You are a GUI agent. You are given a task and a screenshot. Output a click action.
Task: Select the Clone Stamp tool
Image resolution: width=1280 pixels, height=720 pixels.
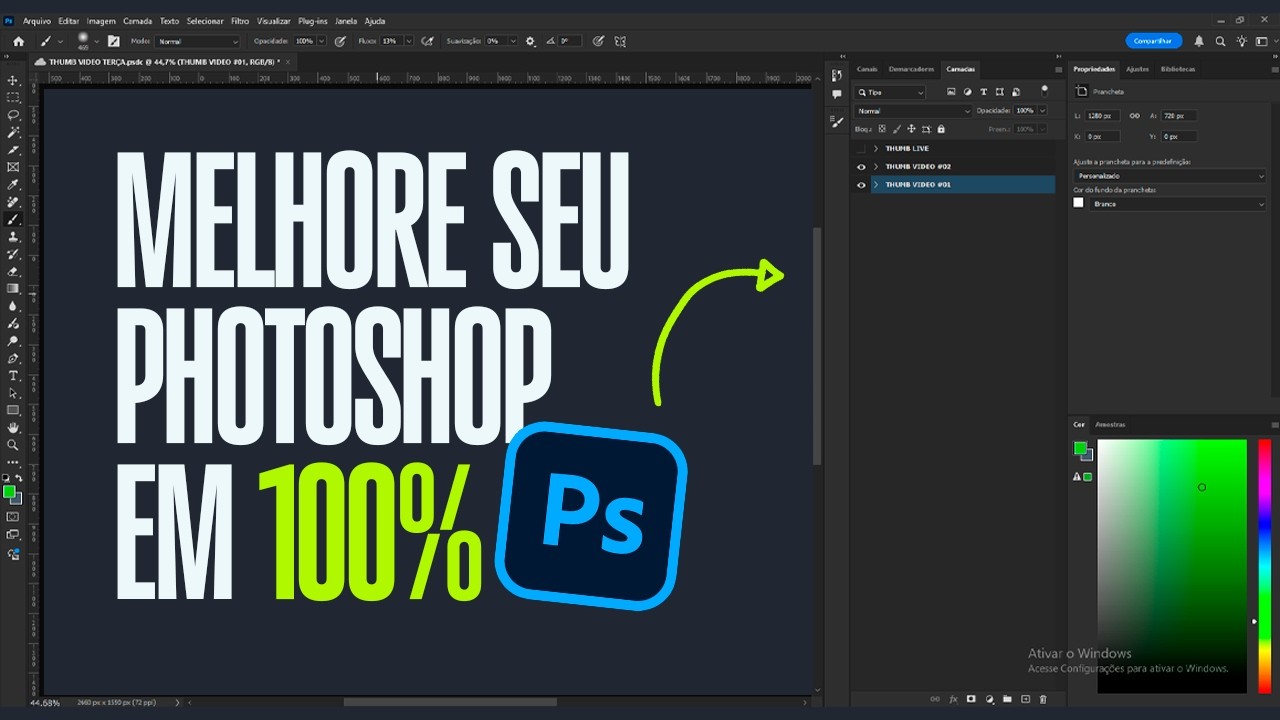click(x=13, y=237)
